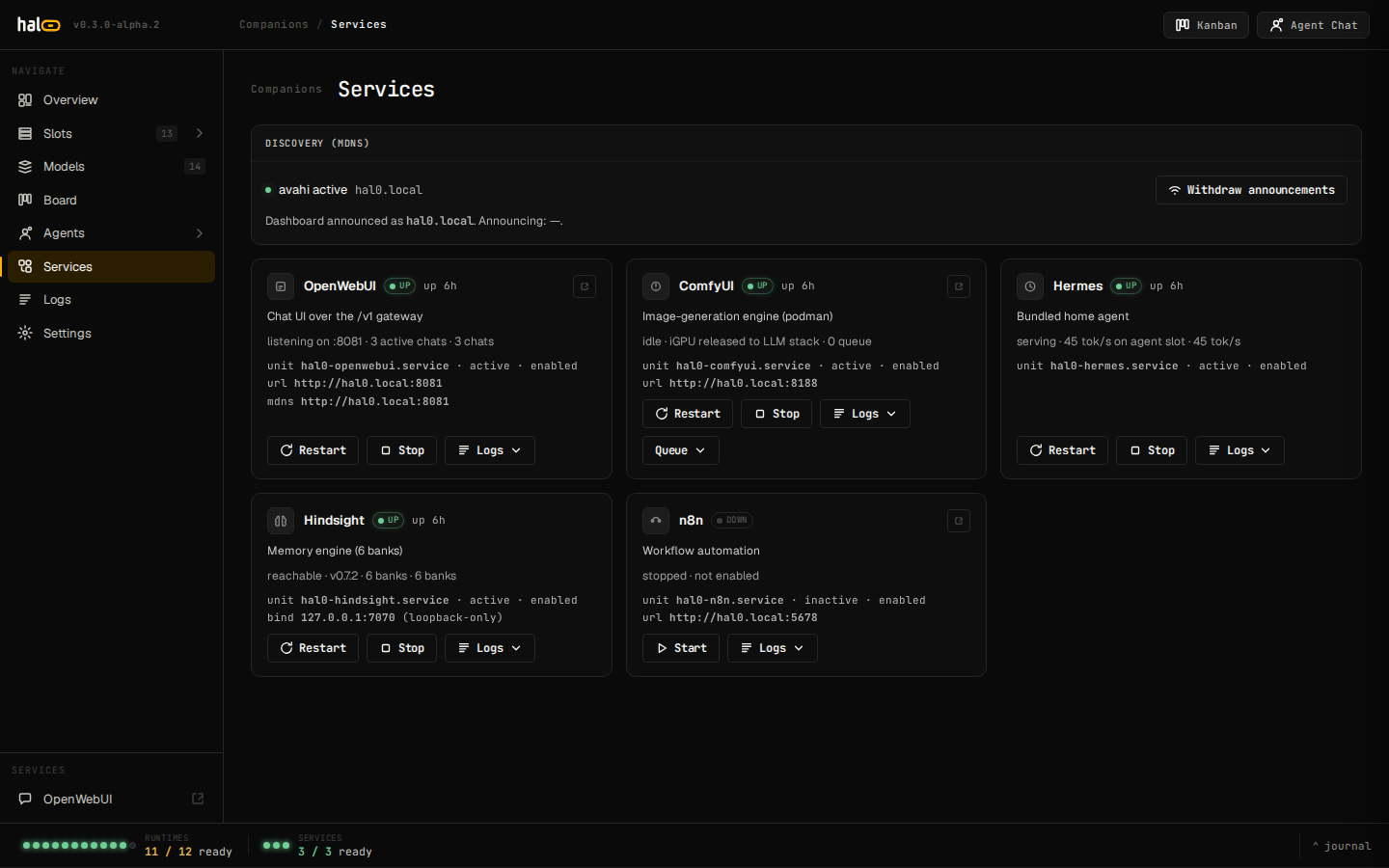This screenshot has height=868, width=1389.
Task: Restart the OpenWebUI service
Action: tap(313, 450)
